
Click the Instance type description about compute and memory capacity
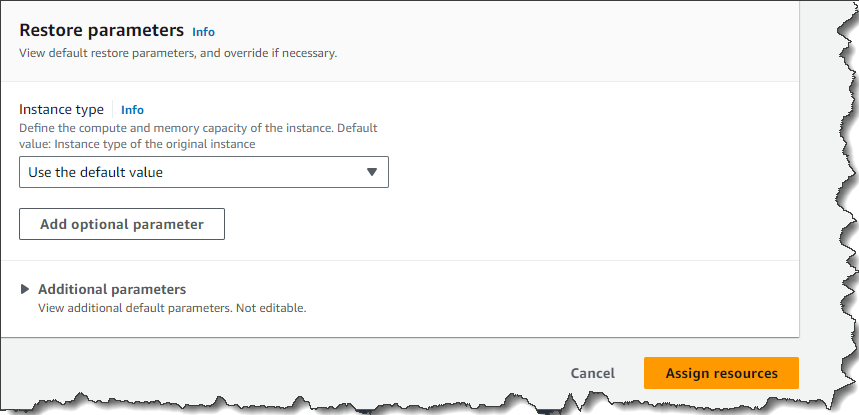pos(198,136)
